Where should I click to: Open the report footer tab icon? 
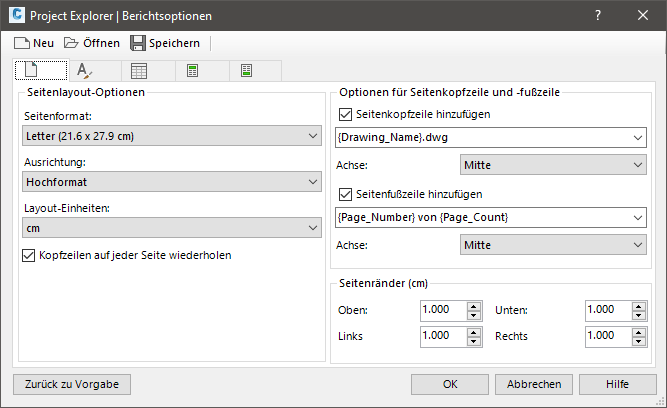pos(246,70)
